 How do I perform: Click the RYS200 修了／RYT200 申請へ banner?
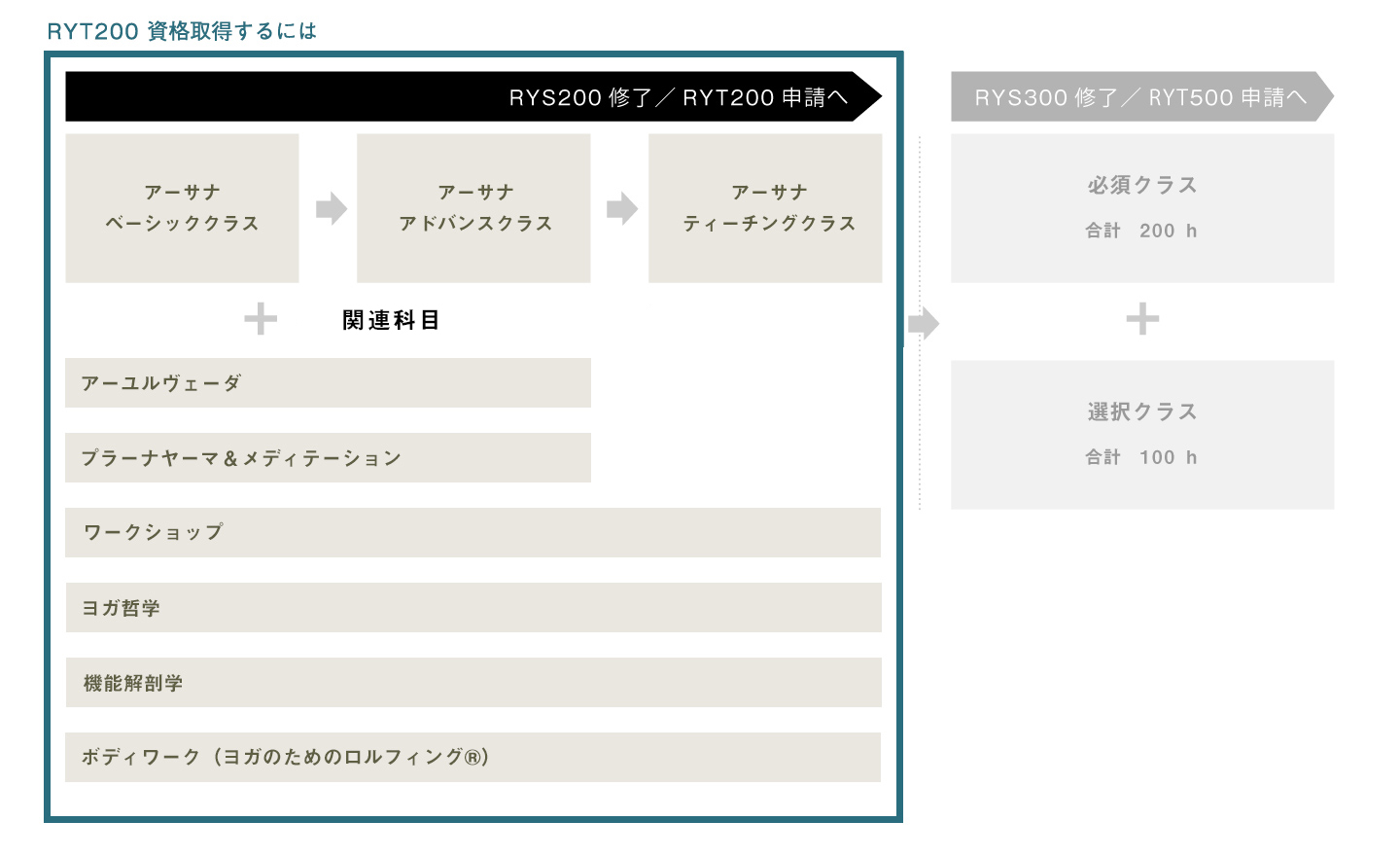473,96
